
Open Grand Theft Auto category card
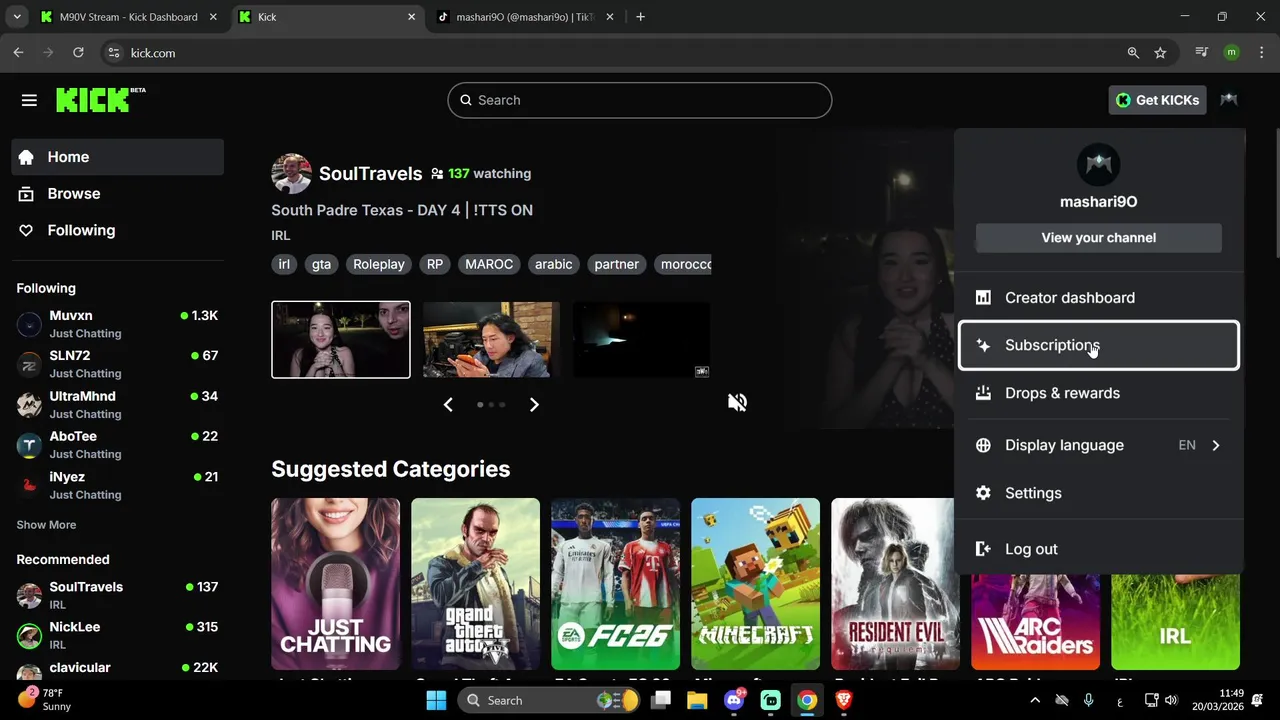tap(476, 584)
